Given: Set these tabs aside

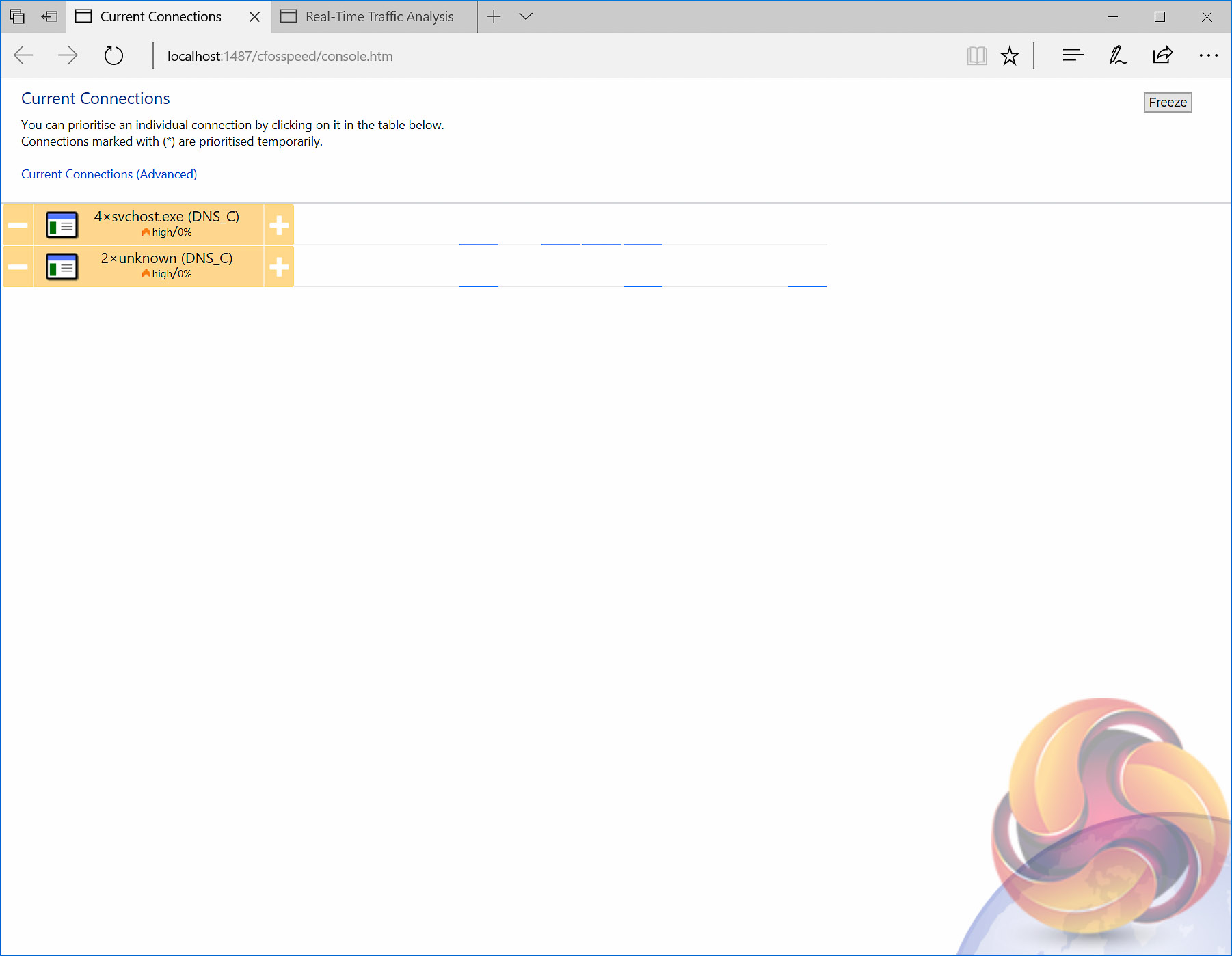Looking at the screenshot, I should pyautogui.click(x=49, y=16).
